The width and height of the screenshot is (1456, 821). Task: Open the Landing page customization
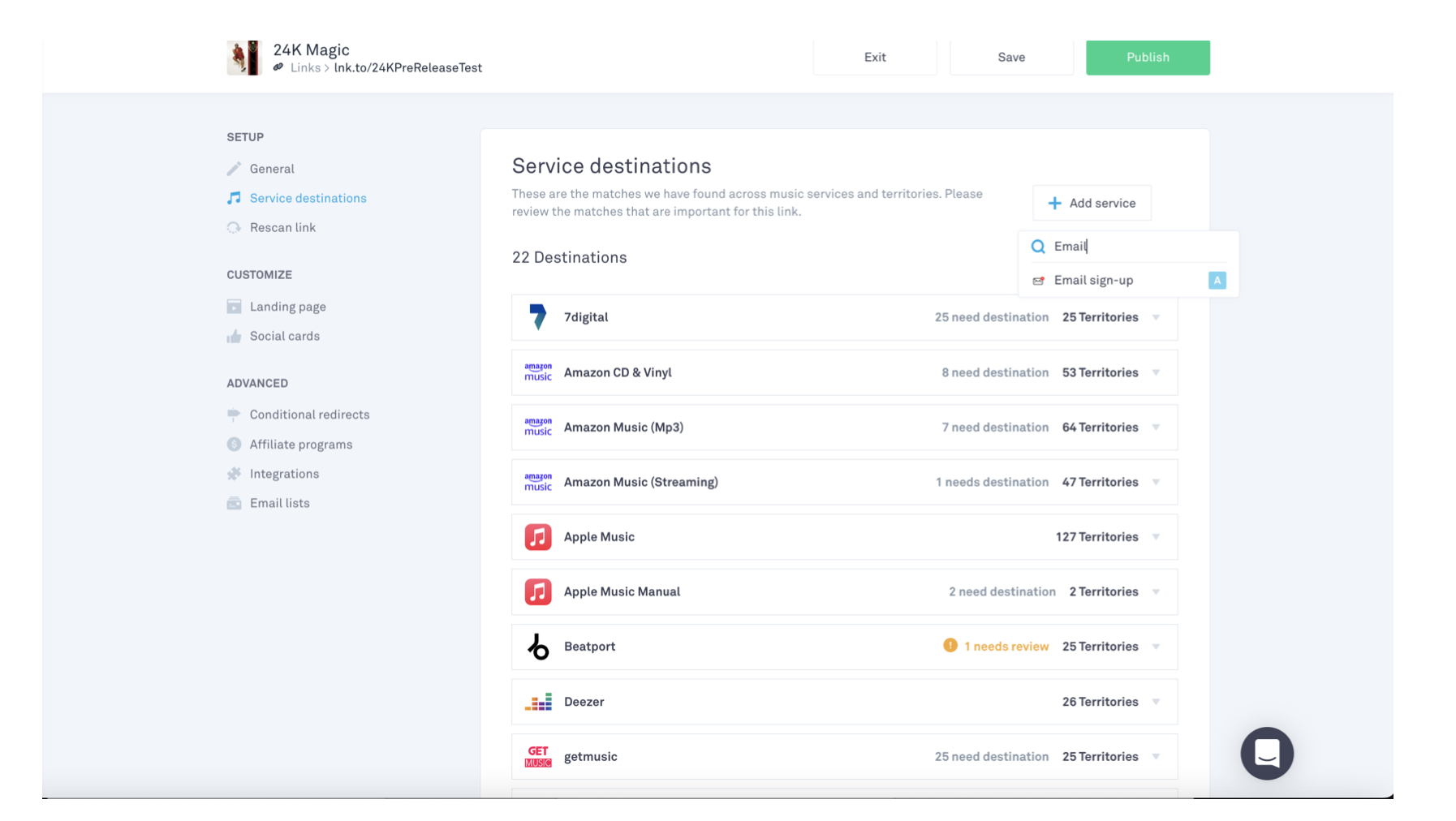pyautogui.click(x=287, y=307)
